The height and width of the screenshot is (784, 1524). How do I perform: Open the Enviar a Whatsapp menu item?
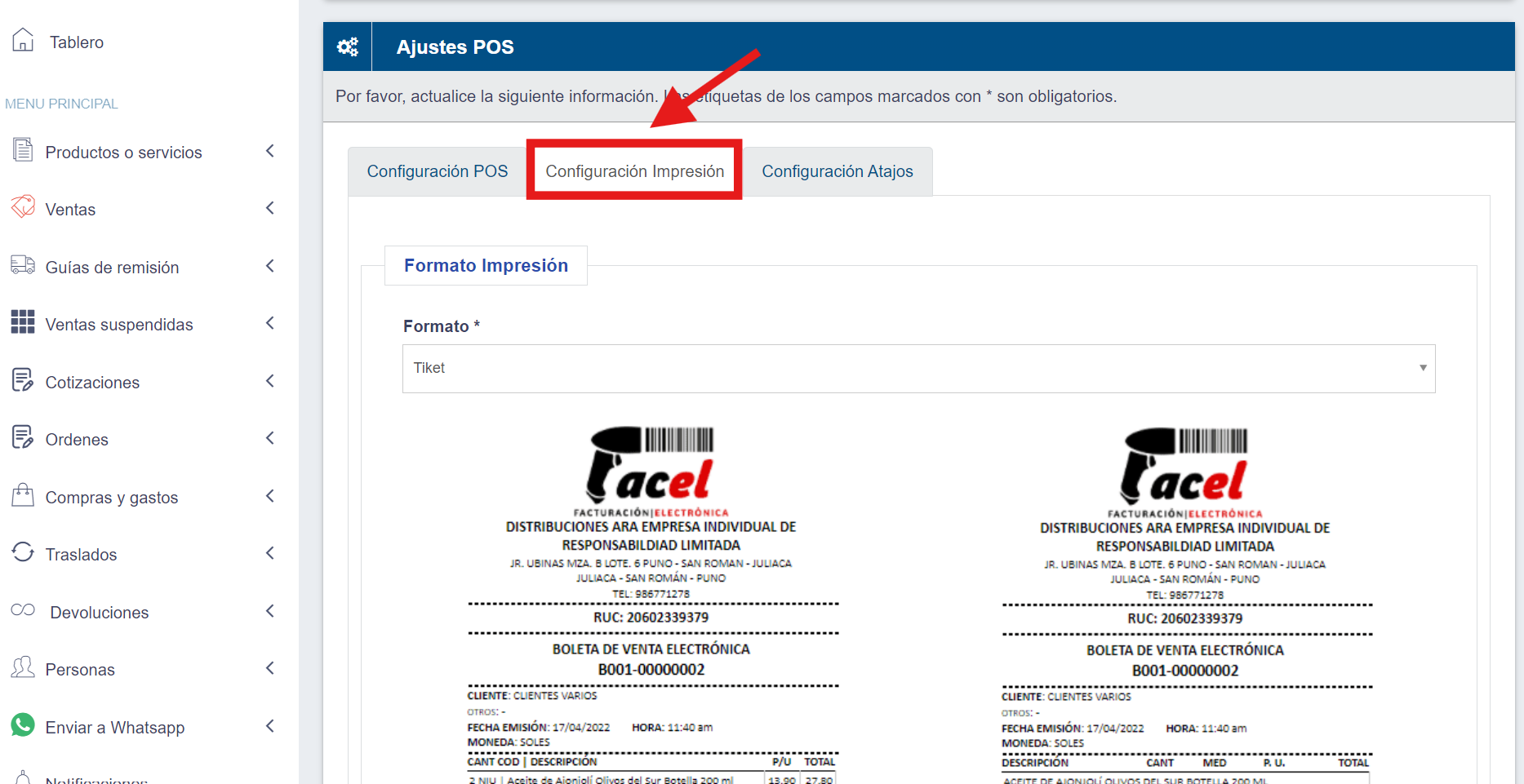click(115, 727)
